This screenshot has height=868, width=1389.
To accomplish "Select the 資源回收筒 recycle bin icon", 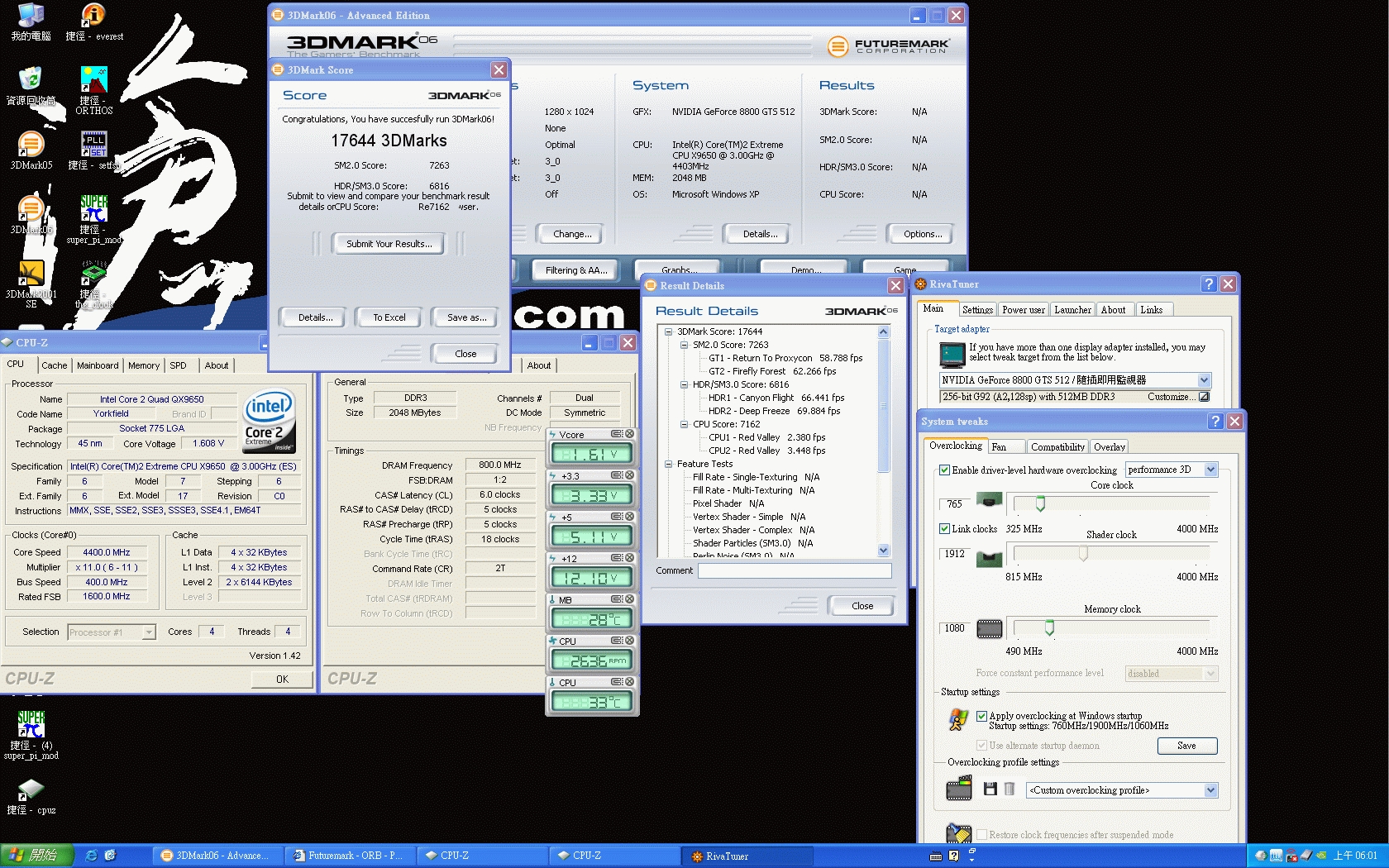I will (31, 86).
